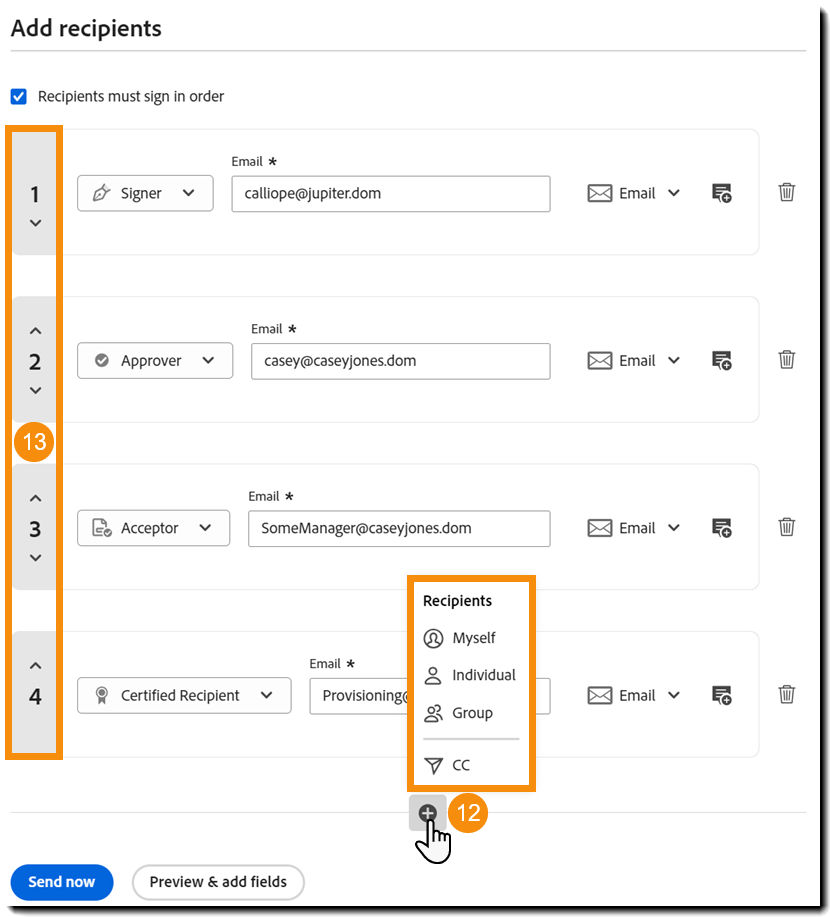Viewport: 830px width, 917px height.
Task: Select the Individual recipient type icon
Action: coord(433,675)
